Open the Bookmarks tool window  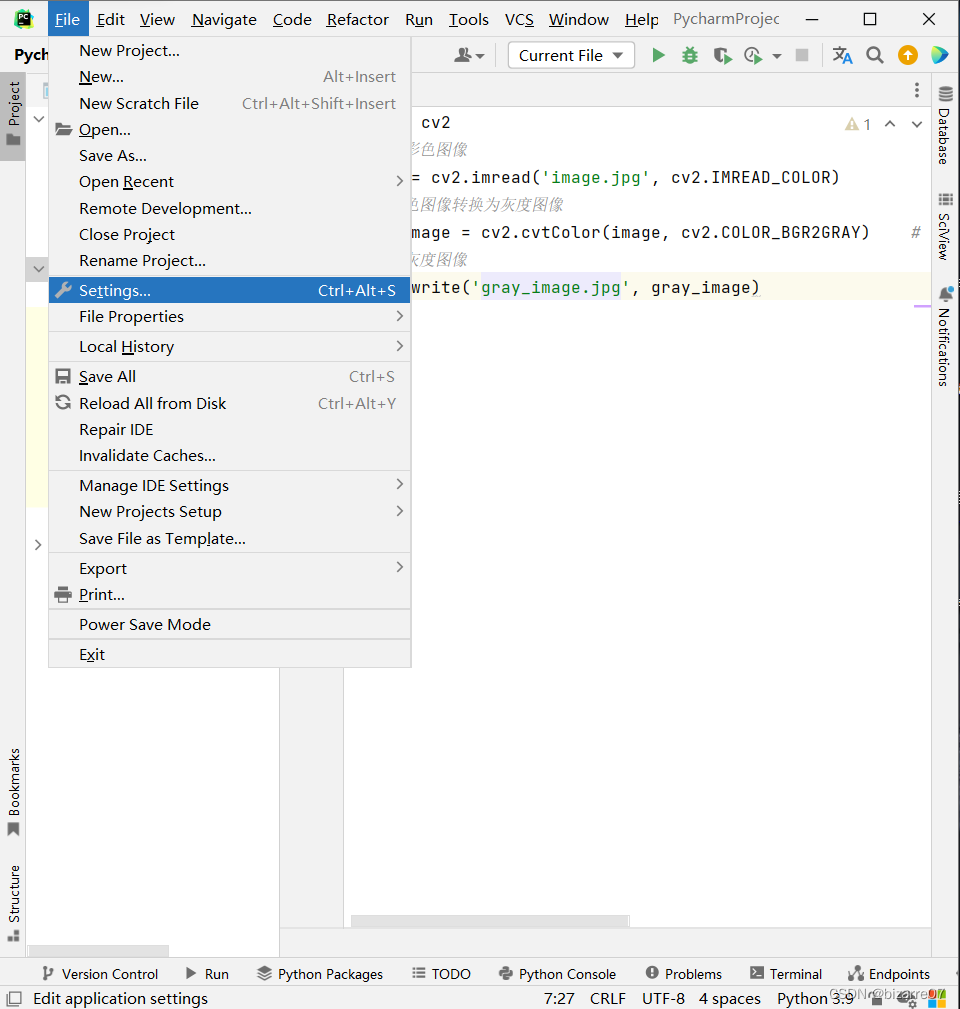(x=14, y=791)
